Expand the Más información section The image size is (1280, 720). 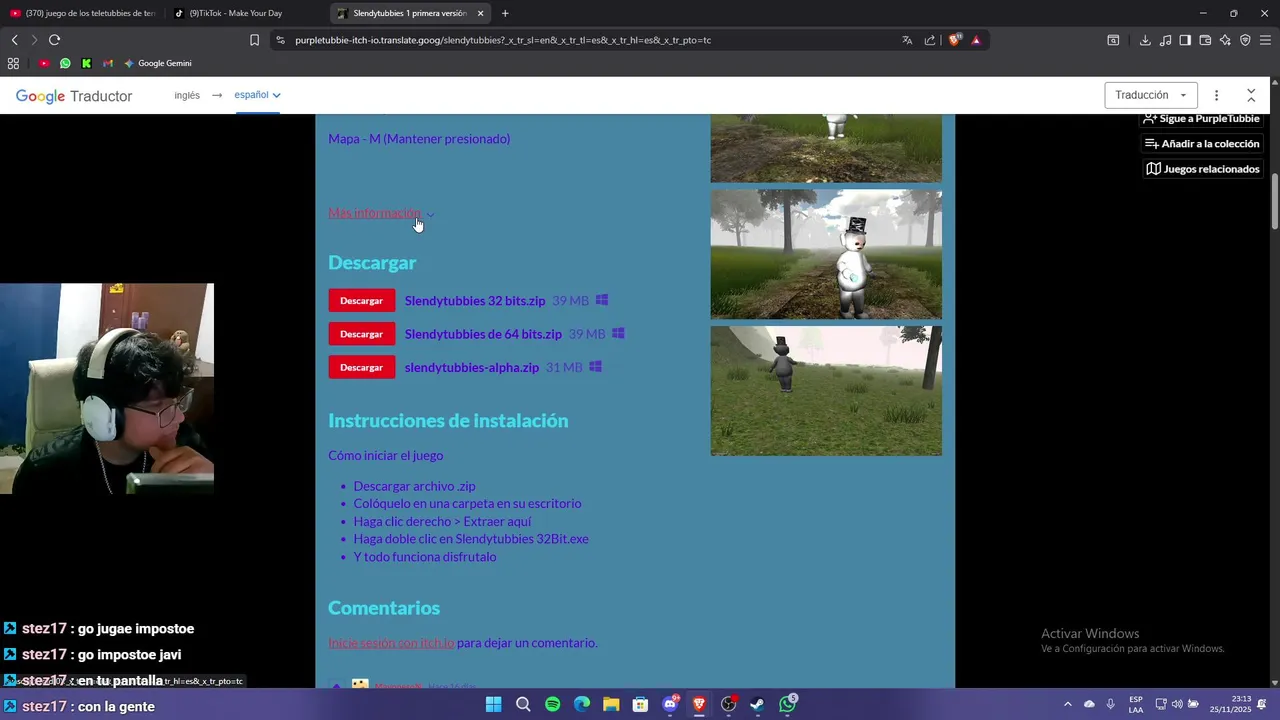click(380, 213)
